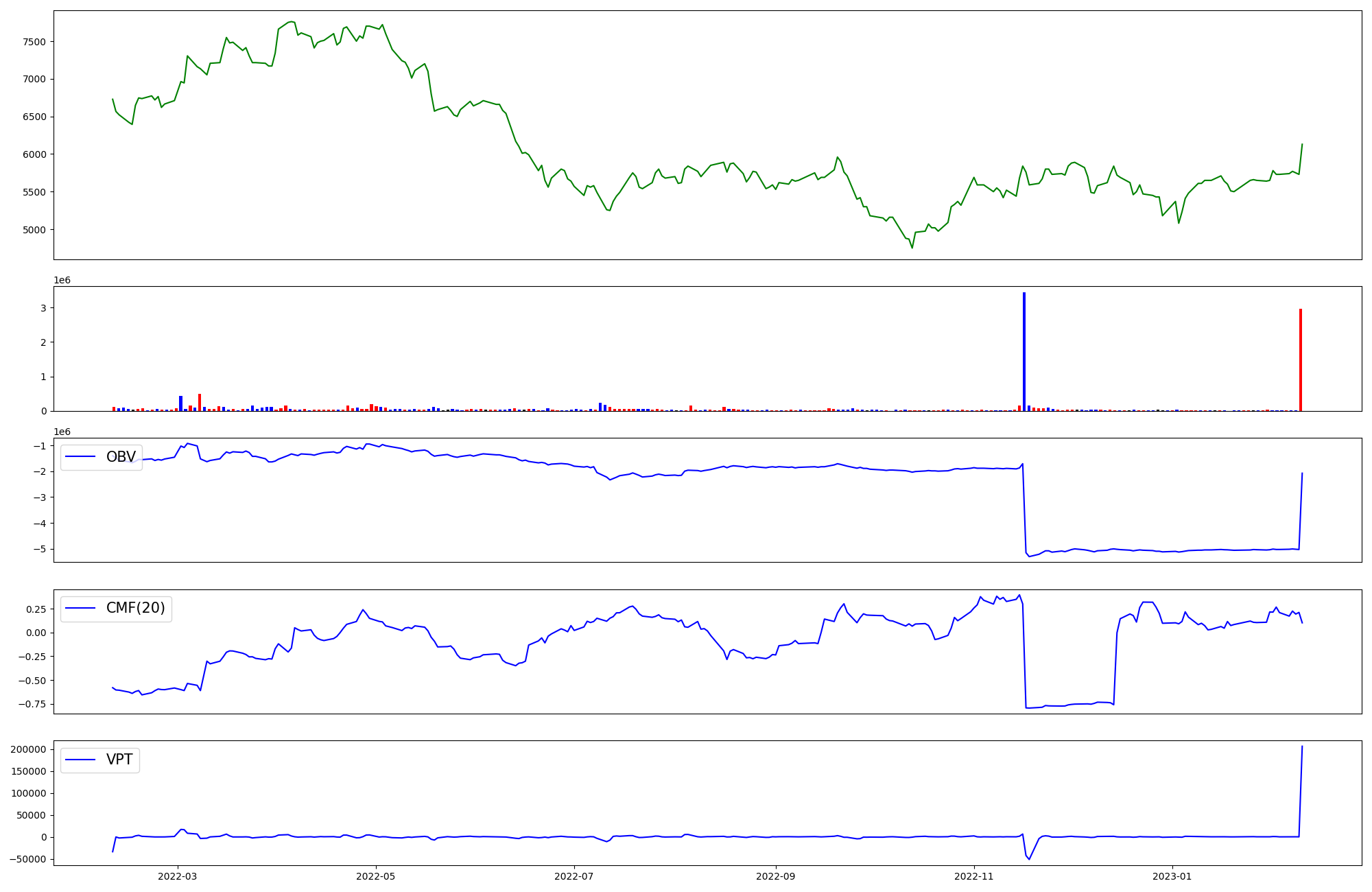The width and height of the screenshot is (1372, 892).
Task: Click the 2023-01 date tick label
Action: tap(1172, 876)
